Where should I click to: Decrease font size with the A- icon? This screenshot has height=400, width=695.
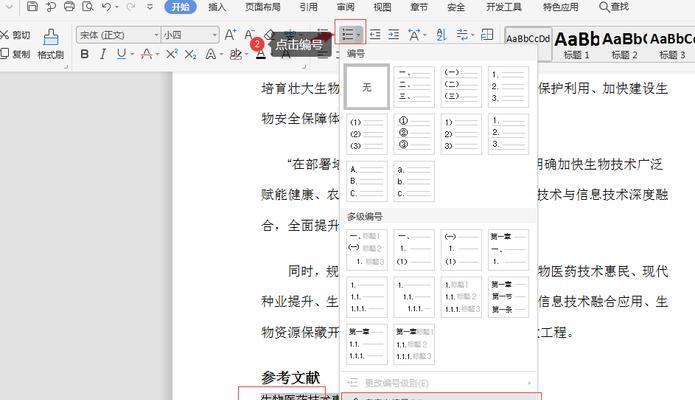point(249,35)
